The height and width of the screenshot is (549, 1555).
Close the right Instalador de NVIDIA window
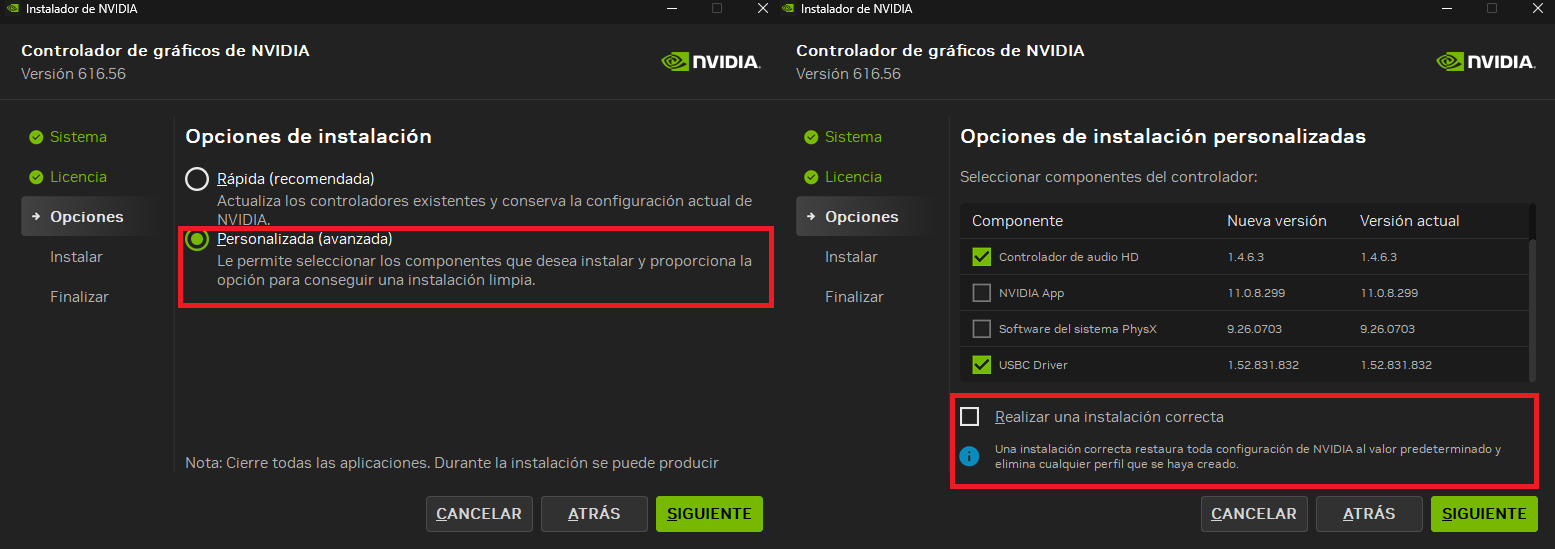pos(1538,8)
